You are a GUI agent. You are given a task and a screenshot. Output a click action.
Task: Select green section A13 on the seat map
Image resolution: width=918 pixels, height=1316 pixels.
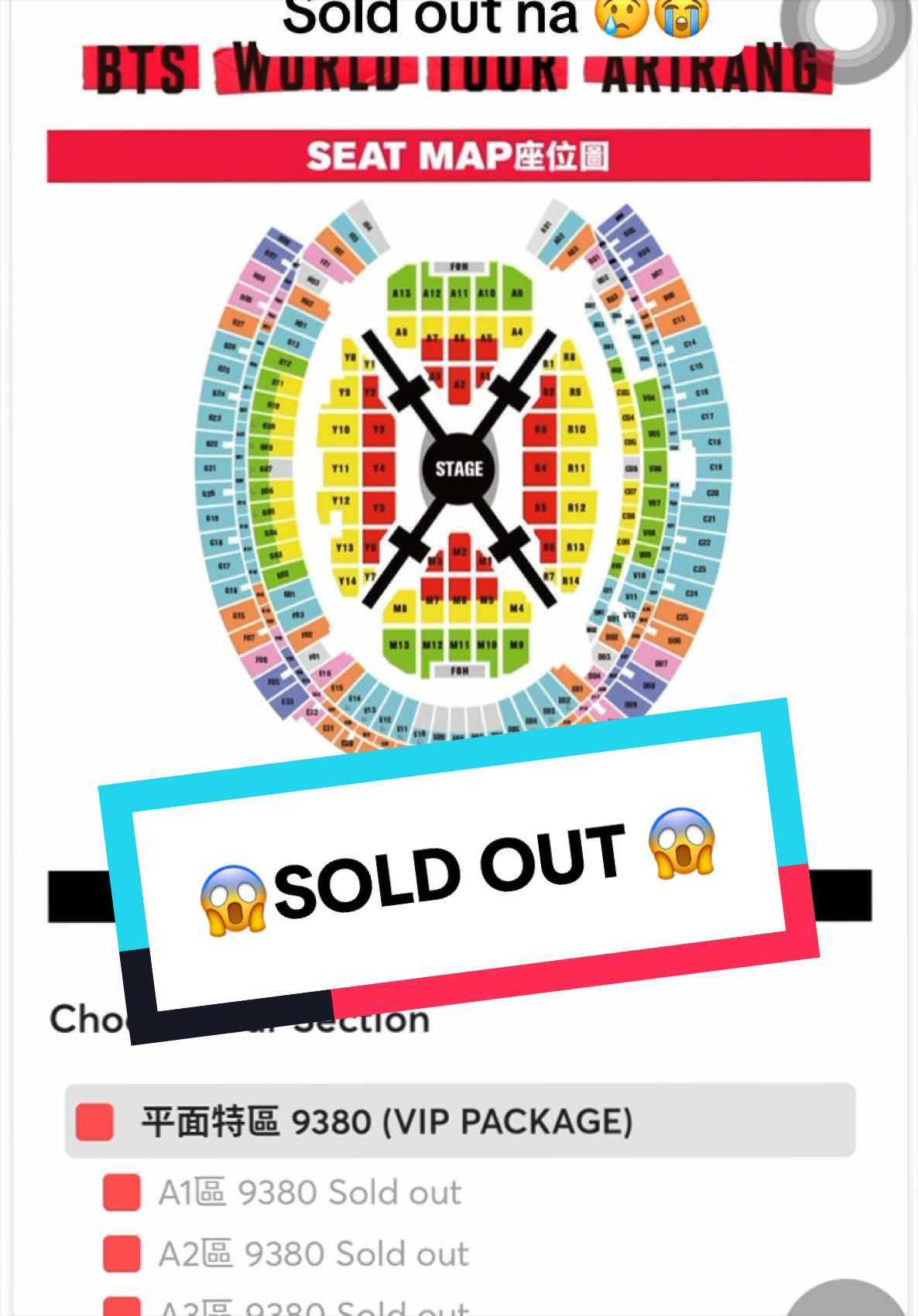[x=401, y=291]
